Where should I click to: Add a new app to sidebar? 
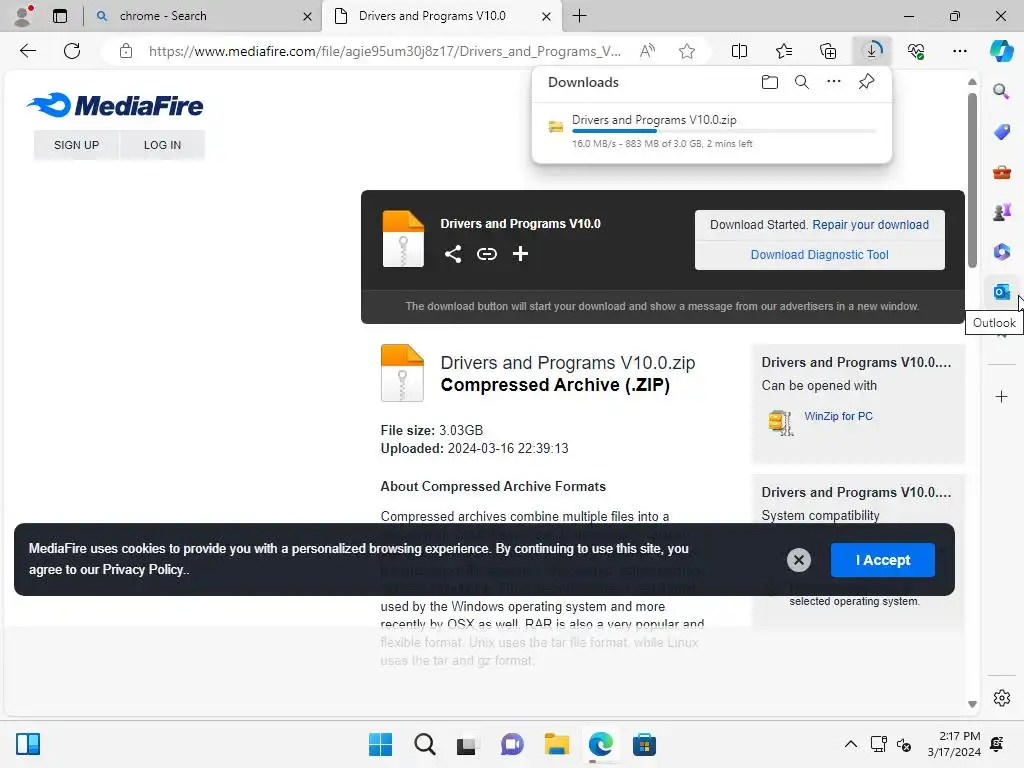1001,397
